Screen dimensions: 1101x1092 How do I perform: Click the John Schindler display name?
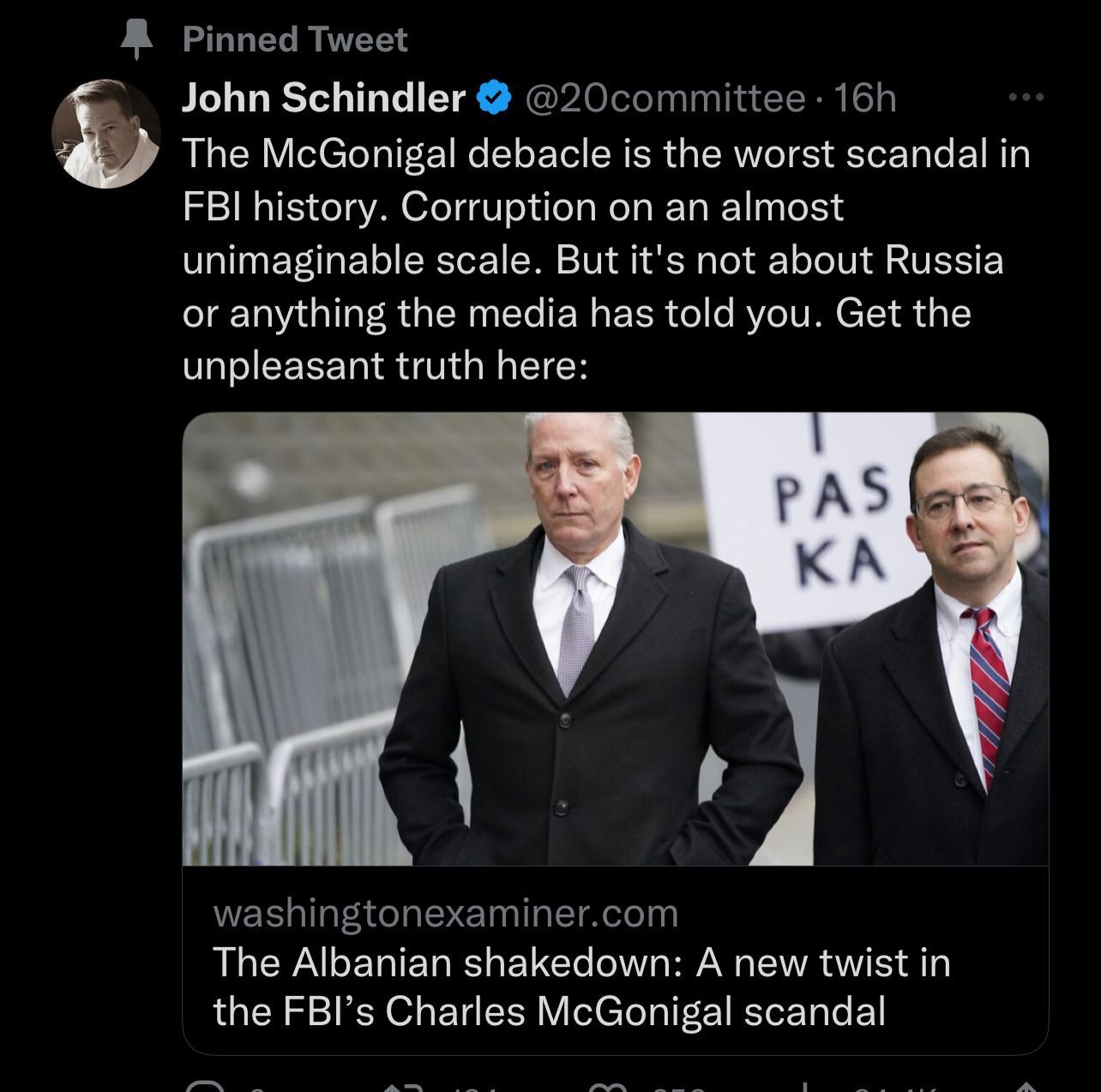pos(323,98)
